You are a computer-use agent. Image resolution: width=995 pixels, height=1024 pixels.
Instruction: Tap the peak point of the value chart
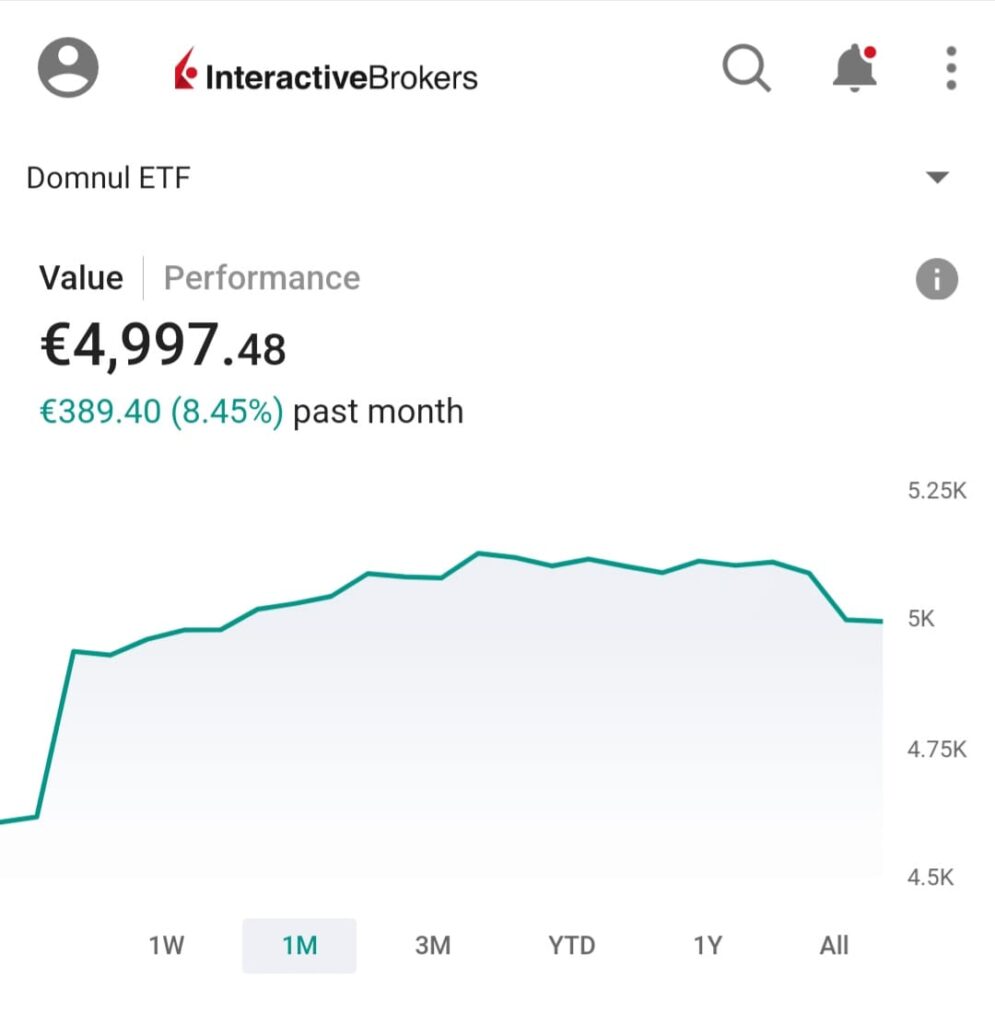[479, 553]
